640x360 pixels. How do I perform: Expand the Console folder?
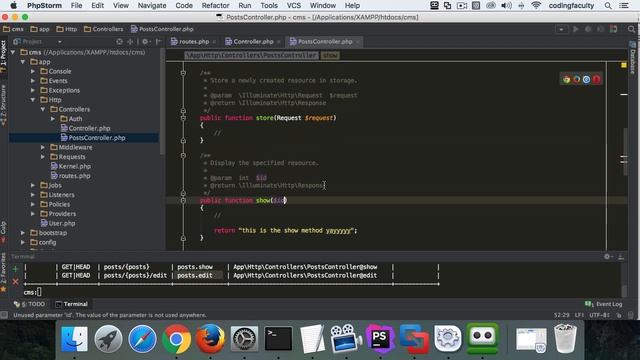click(33, 71)
